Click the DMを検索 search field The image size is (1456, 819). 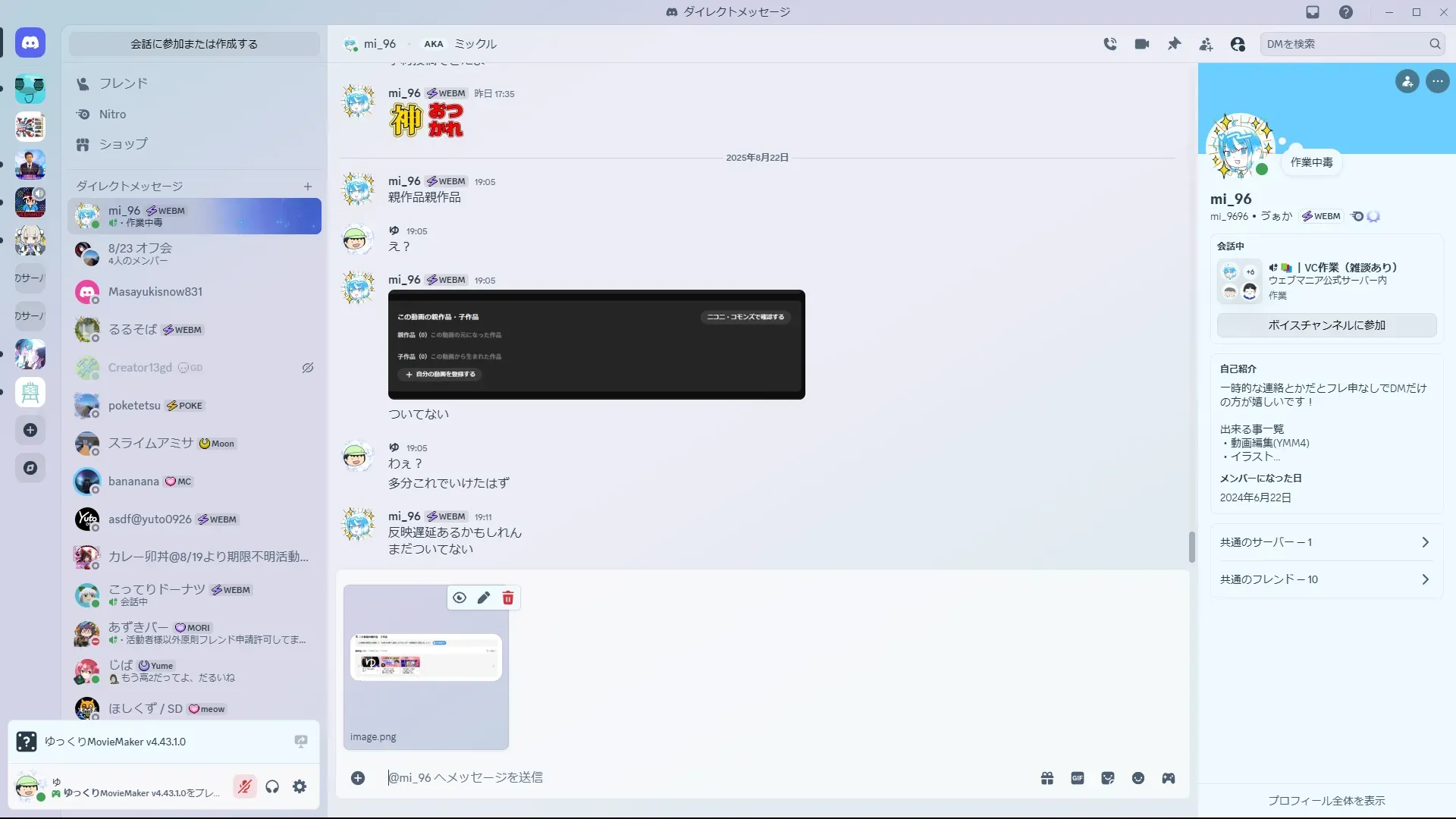(1344, 44)
